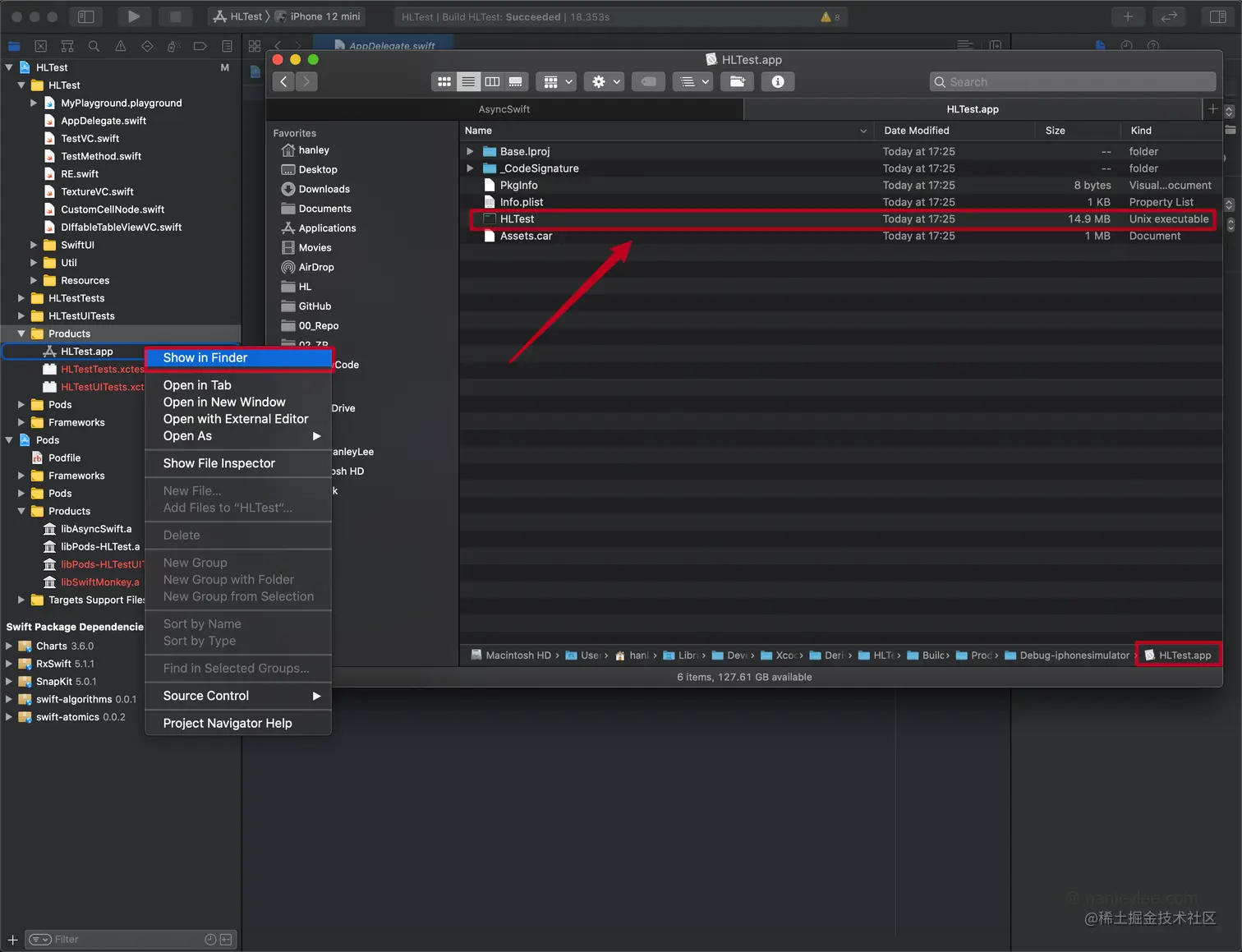Switch to AsyncSwift Finder tab
Viewport: 1242px width, 952px height.
[504, 109]
